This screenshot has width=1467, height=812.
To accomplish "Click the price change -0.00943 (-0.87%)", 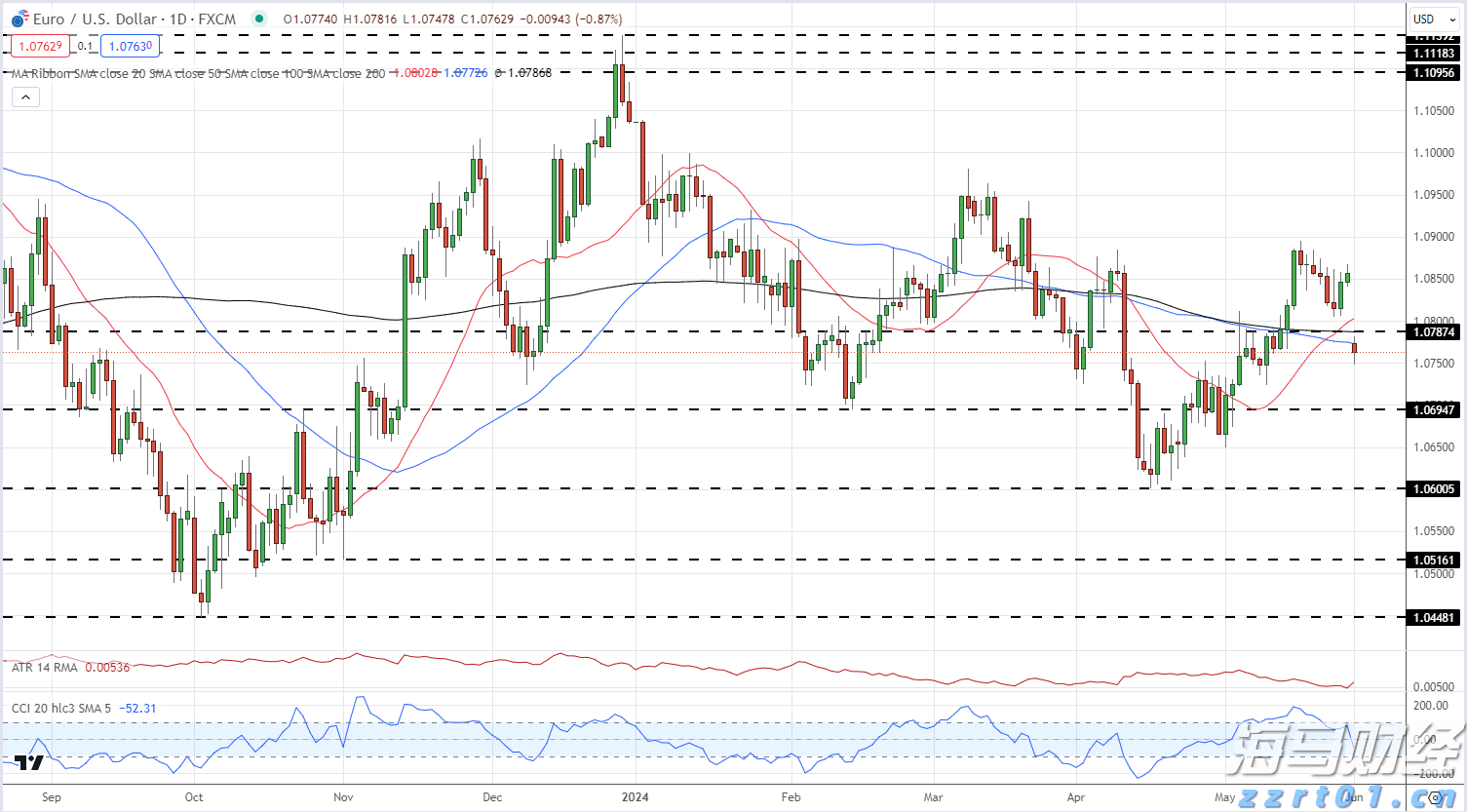I will coord(569,19).
